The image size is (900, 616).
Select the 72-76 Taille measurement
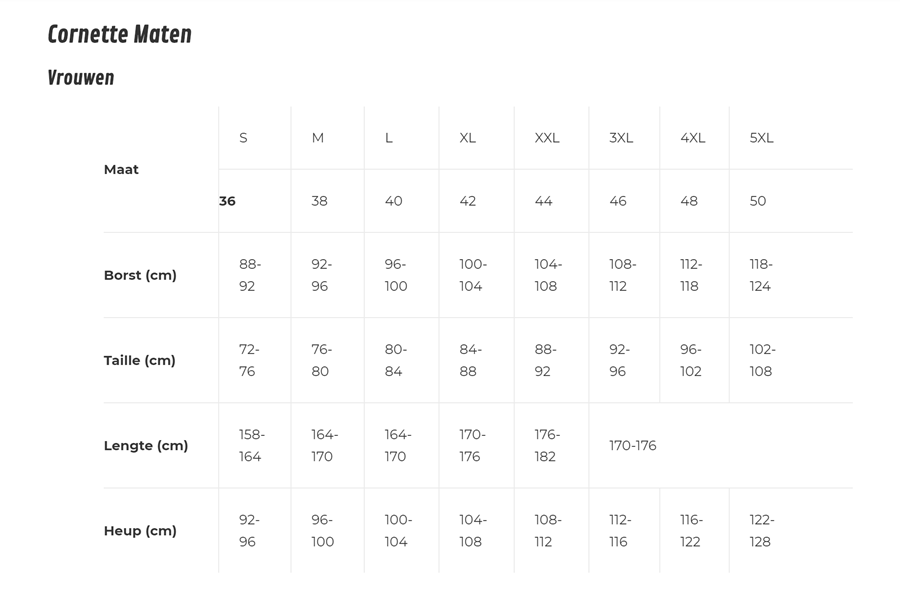(x=249, y=360)
